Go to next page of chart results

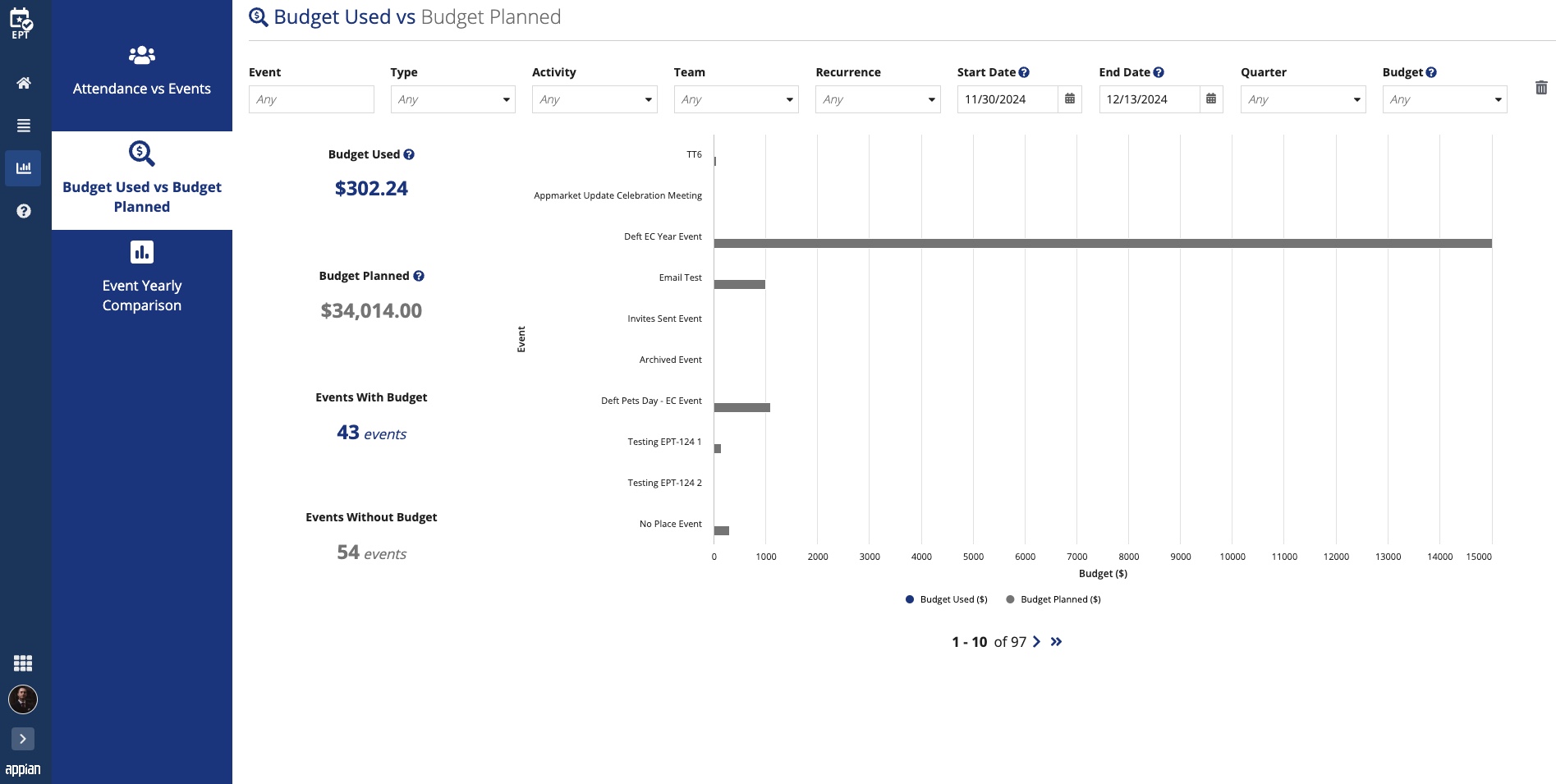(x=1036, y=642)
